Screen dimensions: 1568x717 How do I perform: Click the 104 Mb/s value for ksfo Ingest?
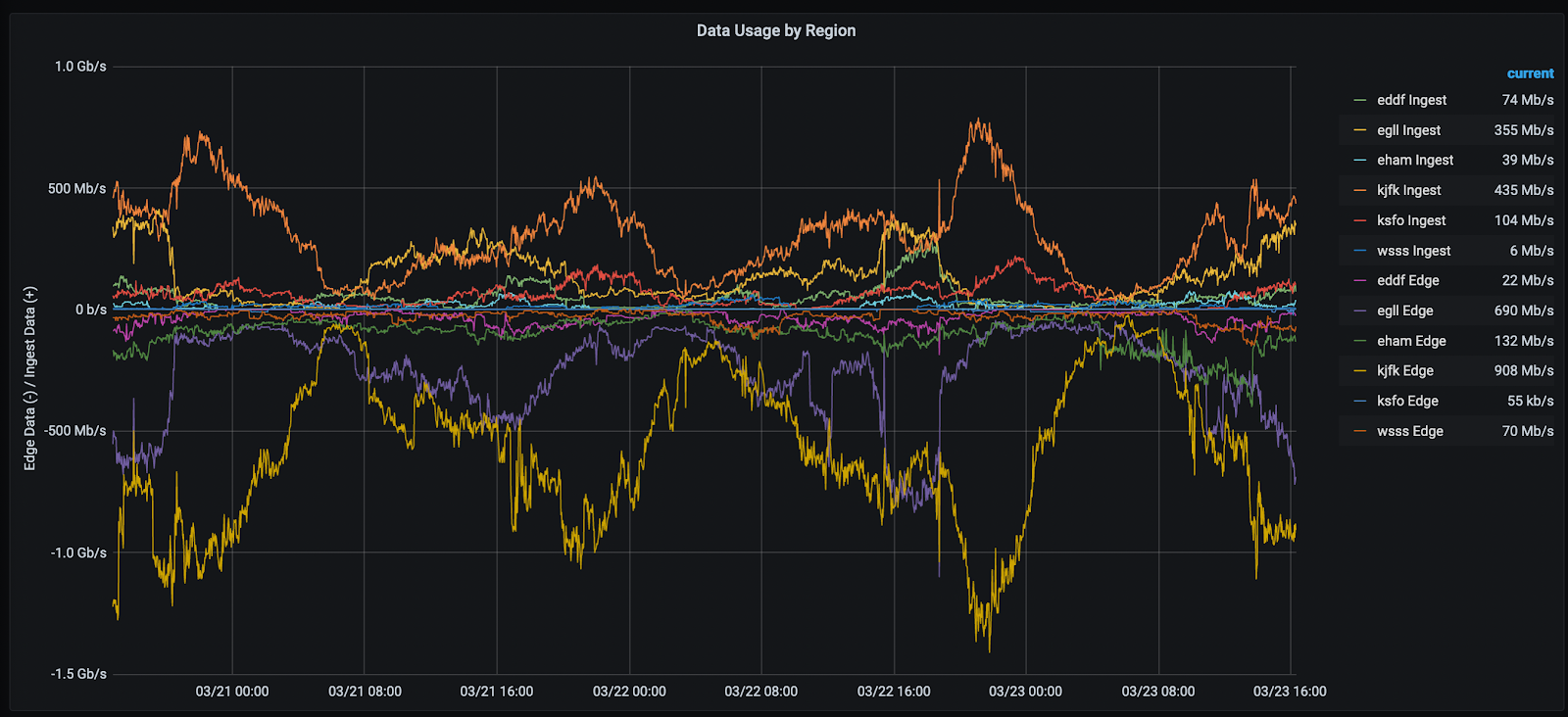[1524, 220]
